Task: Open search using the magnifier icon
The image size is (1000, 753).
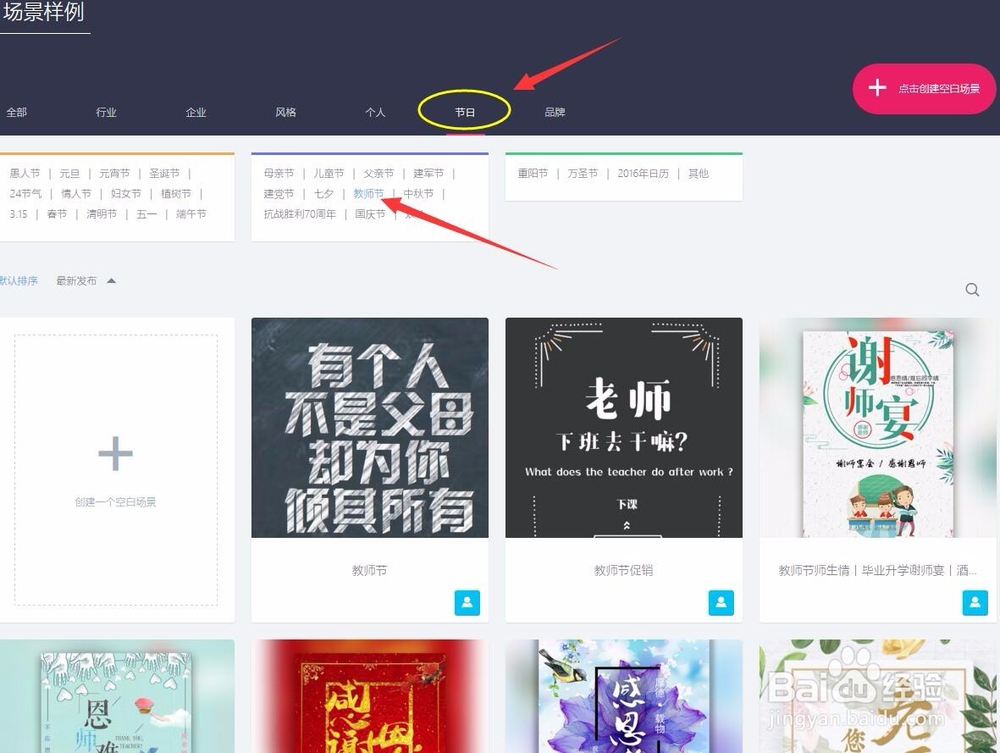Action: point(972,289)
